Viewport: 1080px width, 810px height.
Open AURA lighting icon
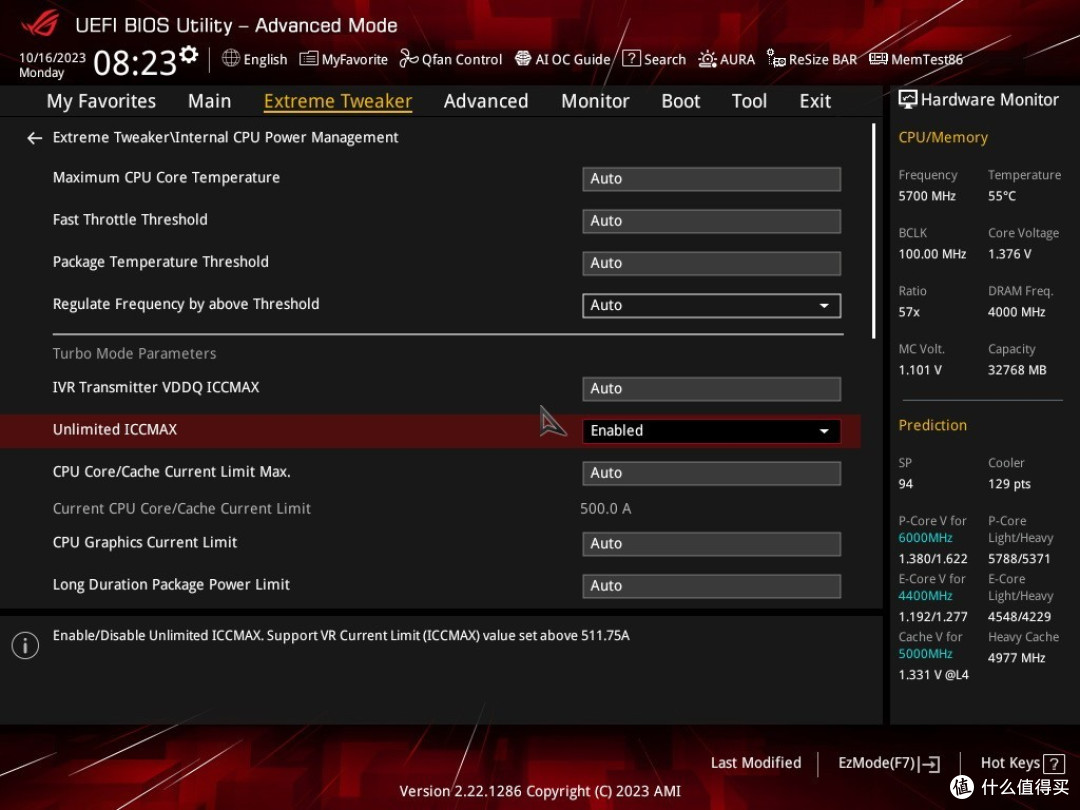tap(707, 59)
